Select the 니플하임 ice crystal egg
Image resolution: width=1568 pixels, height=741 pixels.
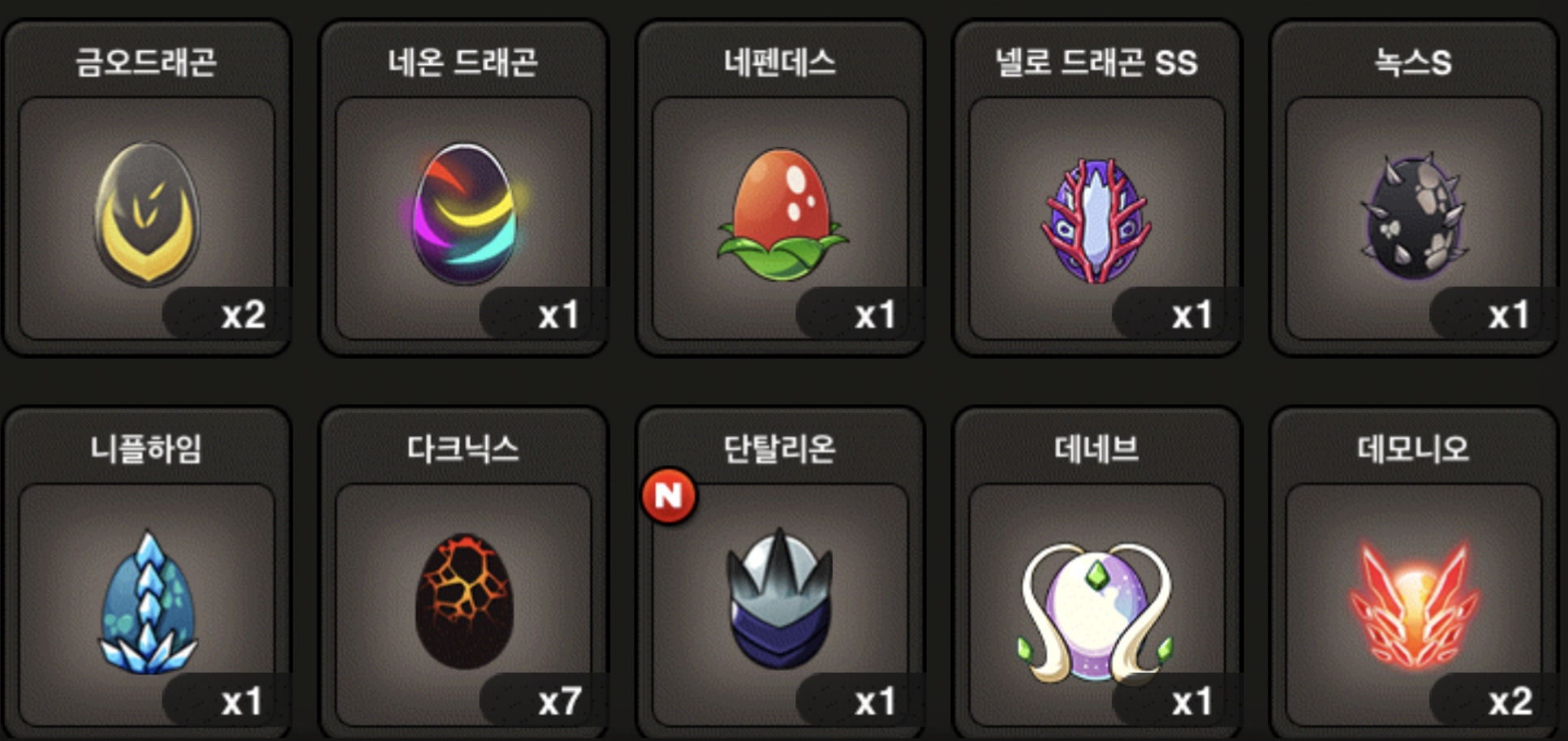coord(147,602)
